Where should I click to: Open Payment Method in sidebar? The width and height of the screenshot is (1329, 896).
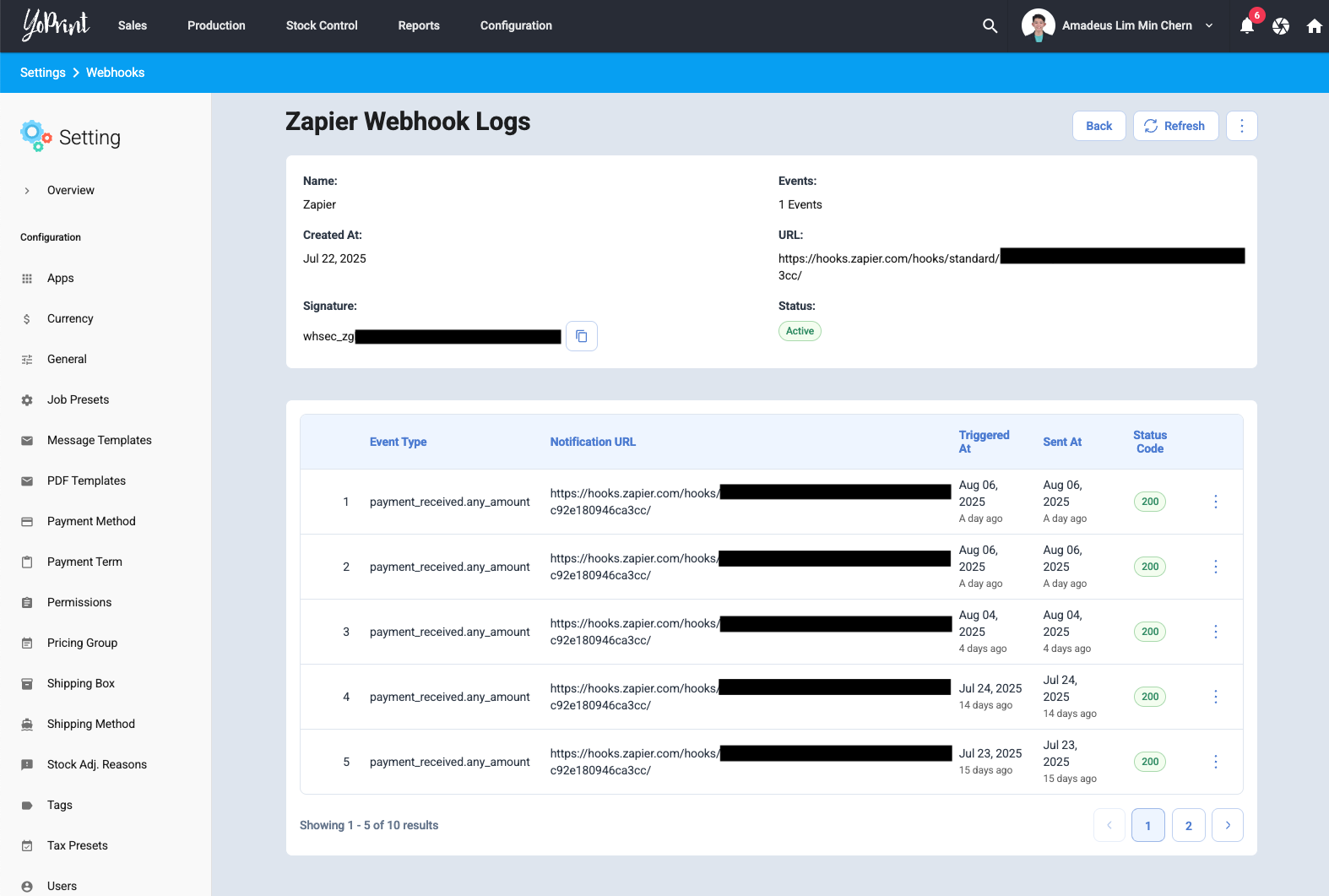91,521
